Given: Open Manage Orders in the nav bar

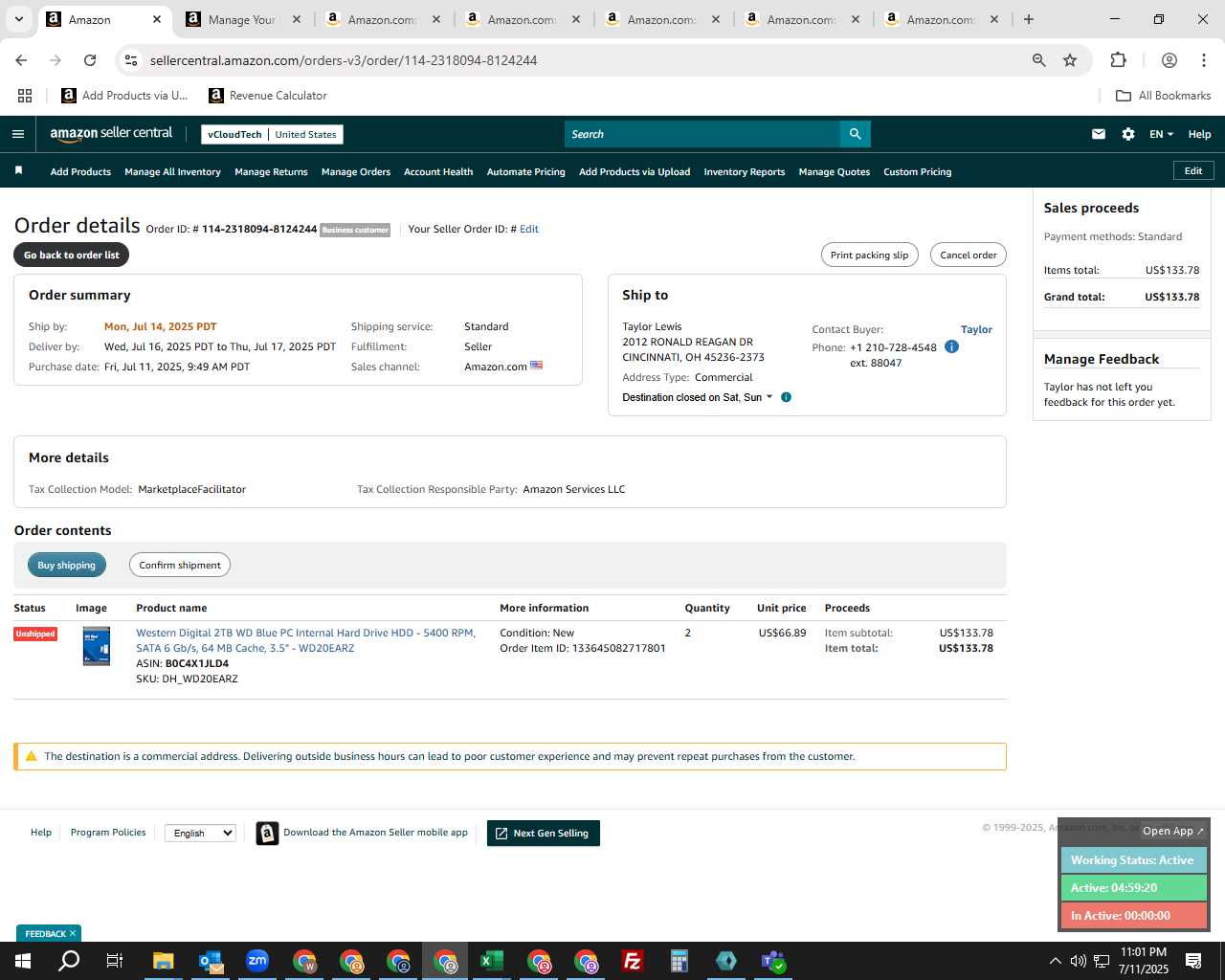Looking at the screenshot, I should (356, 172).
